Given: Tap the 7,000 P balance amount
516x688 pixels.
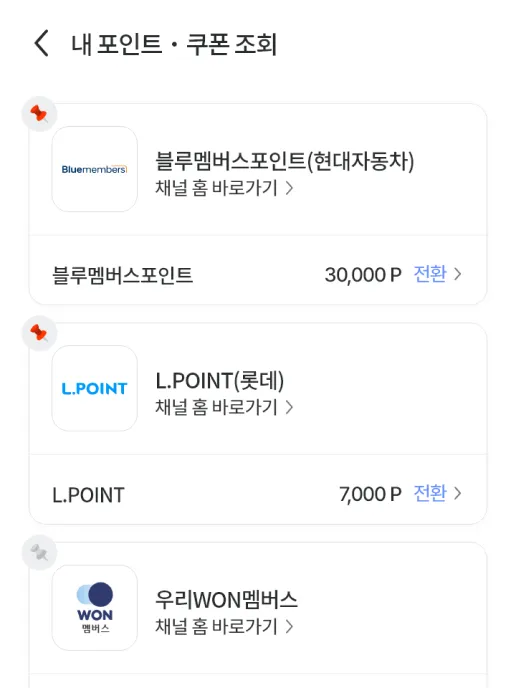Looking at the screenshot, I should click(370, 494).
